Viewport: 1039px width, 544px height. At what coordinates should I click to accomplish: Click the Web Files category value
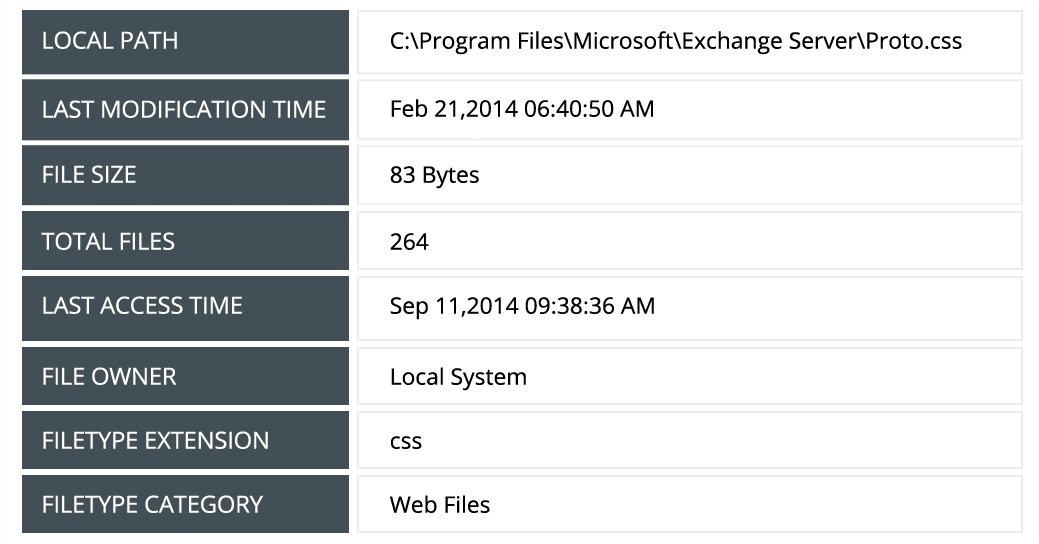click(x=440, y=504)
